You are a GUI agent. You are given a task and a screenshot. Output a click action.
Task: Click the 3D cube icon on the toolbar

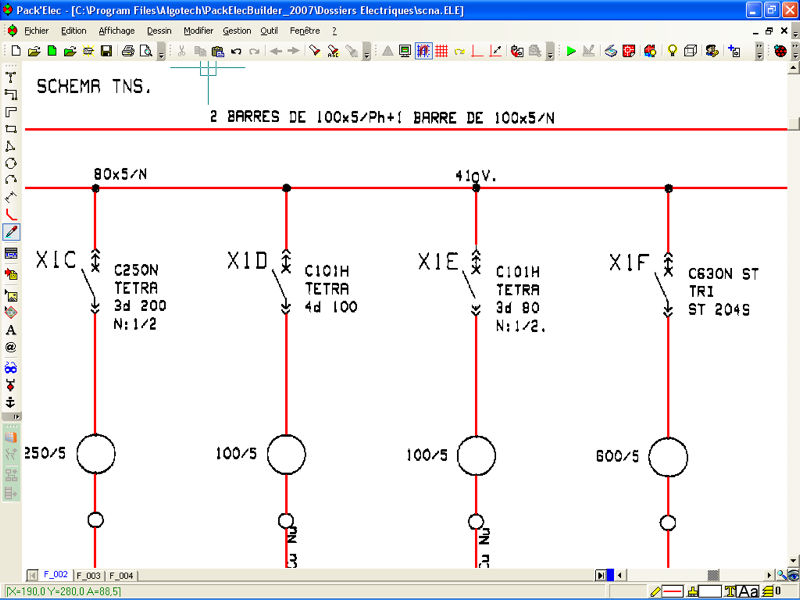(x=690, y=50)
